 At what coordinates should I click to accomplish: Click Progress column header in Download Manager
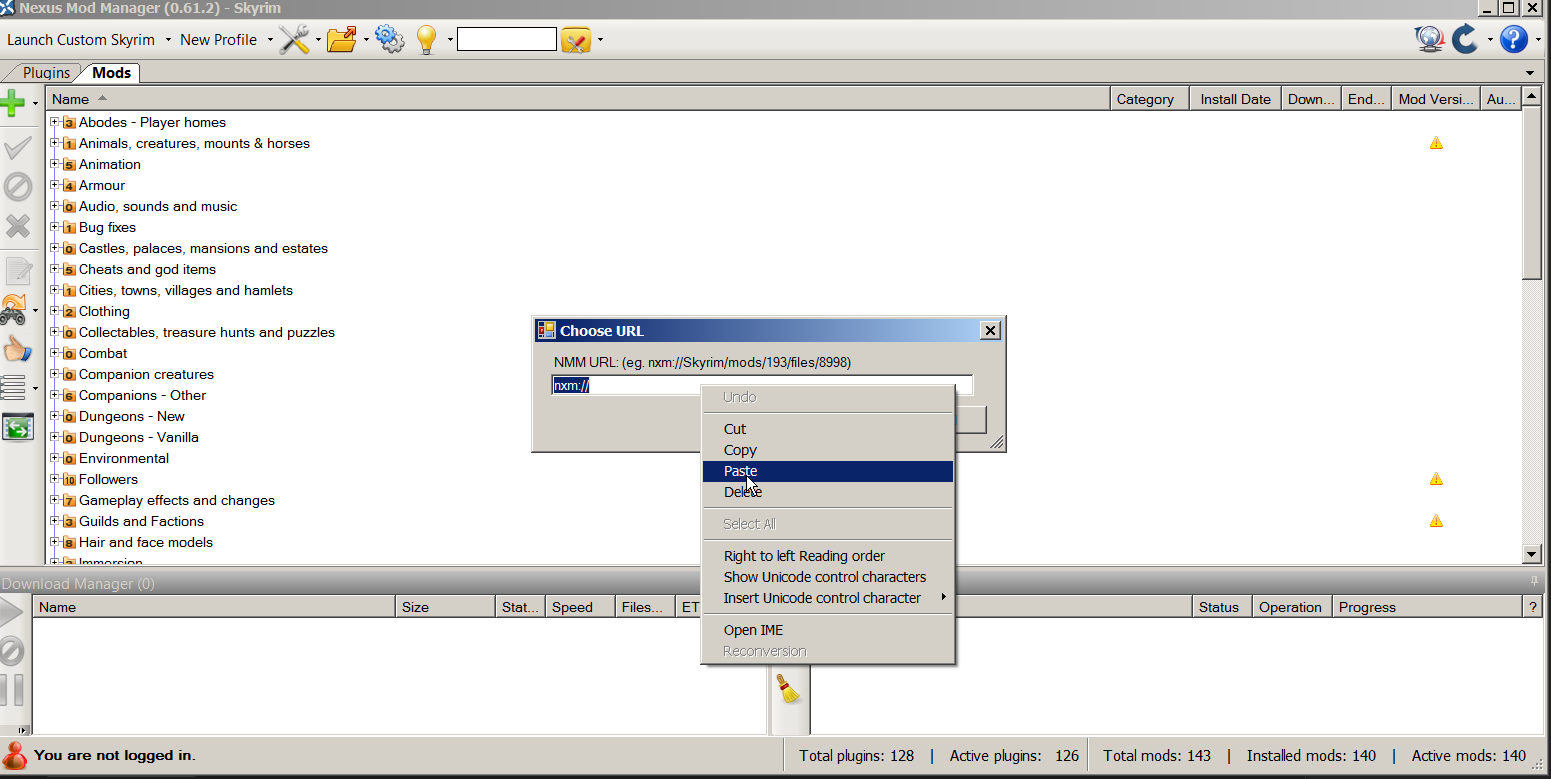(x=1426, y=607)
